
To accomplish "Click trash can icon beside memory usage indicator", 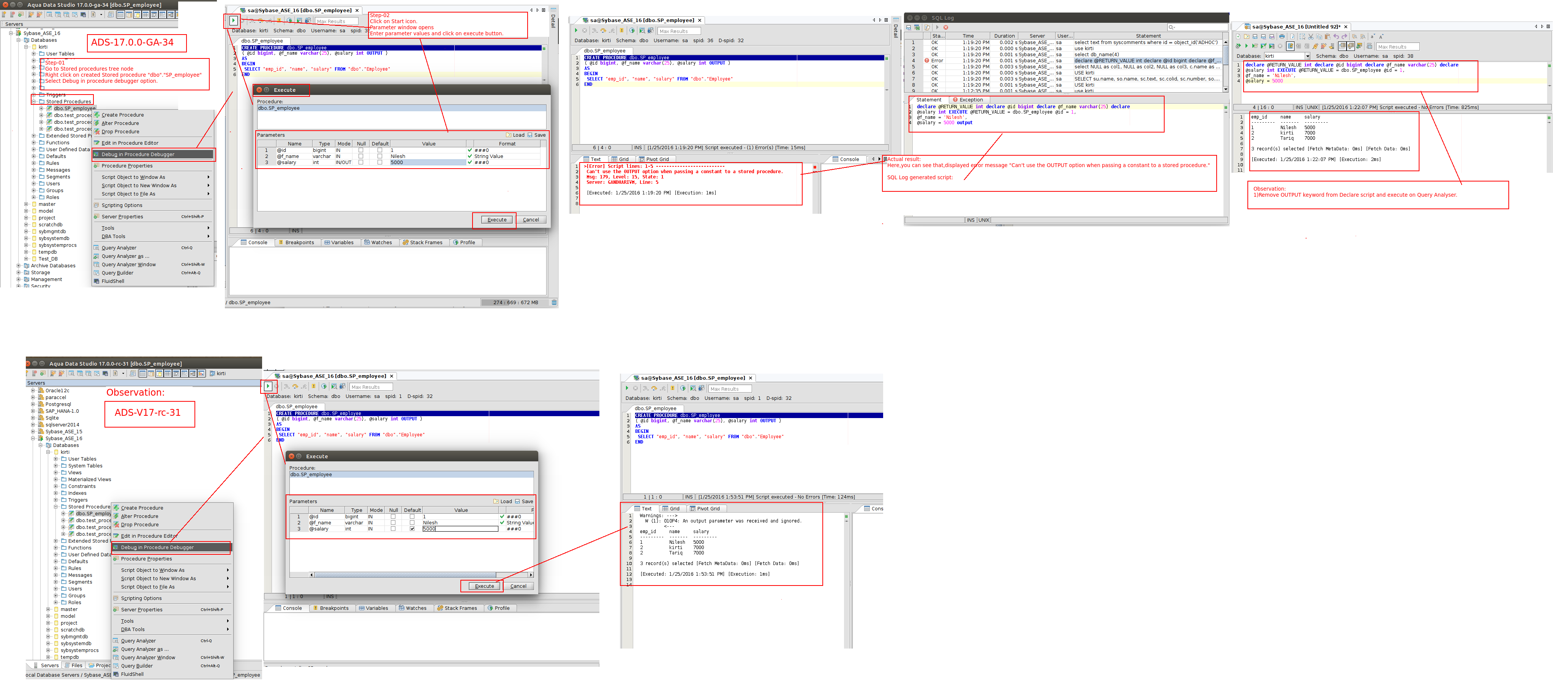I will [x=553, y=302].
